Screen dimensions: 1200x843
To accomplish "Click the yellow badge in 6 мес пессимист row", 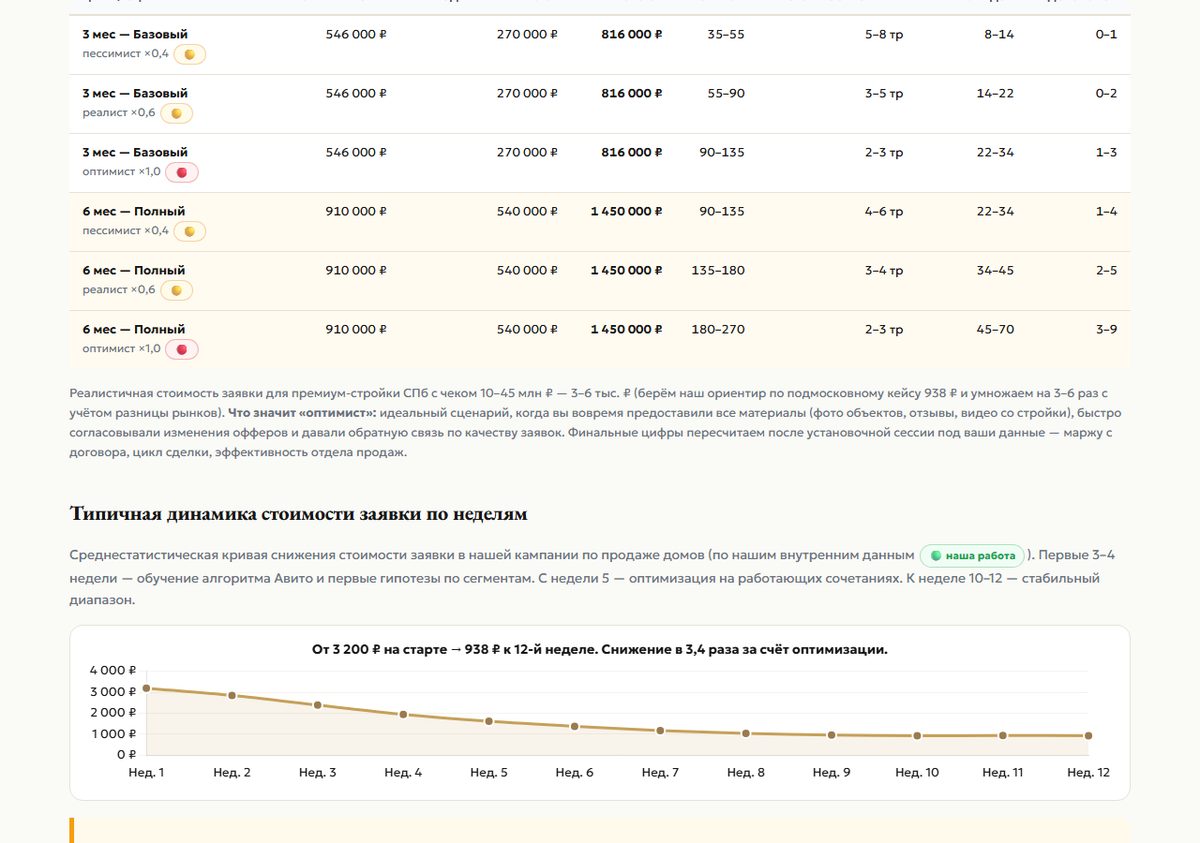I will click(190, 231).
